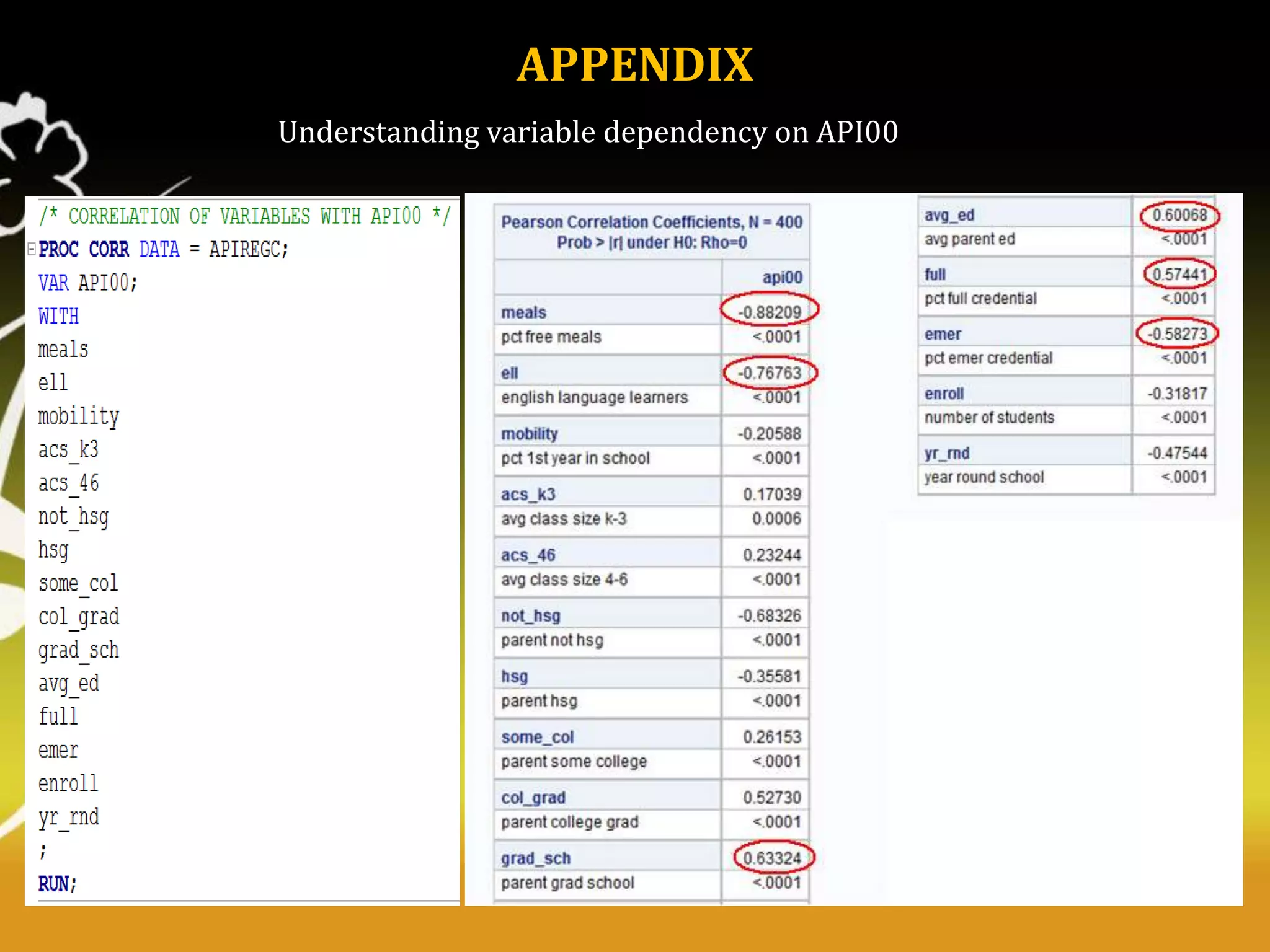Click the 'RUN;' statement
This screenshot has height=952, width=1270.
click(57, 884)
